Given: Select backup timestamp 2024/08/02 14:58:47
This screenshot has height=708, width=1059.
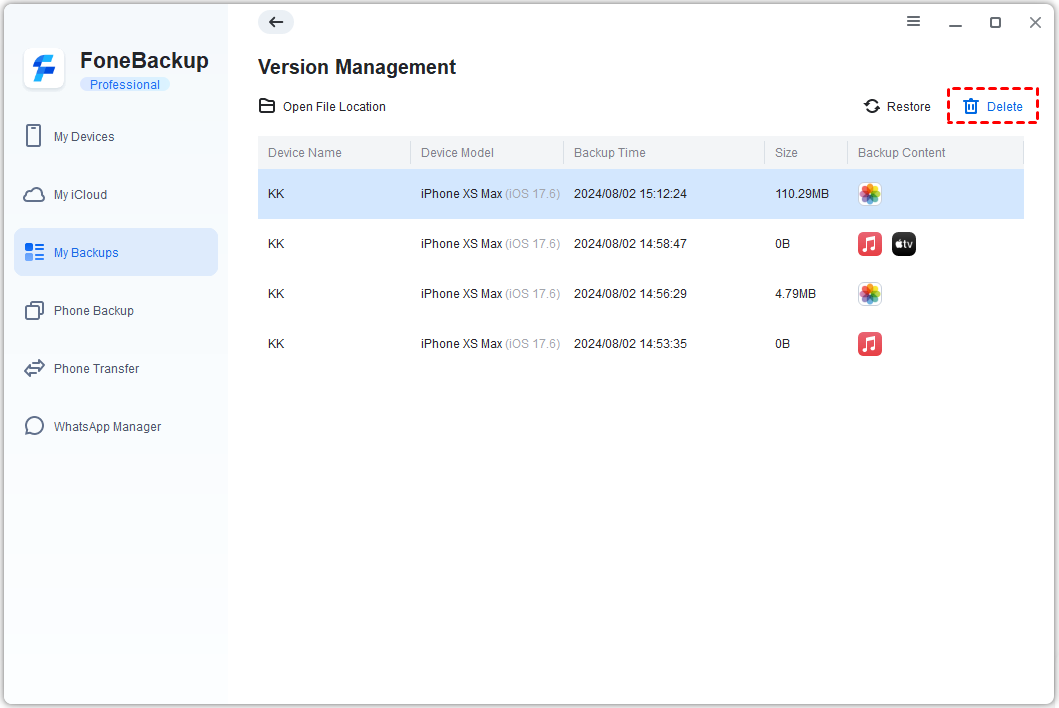Looking at the screenshot, I should pyautogui.click(x=630, y=244).
